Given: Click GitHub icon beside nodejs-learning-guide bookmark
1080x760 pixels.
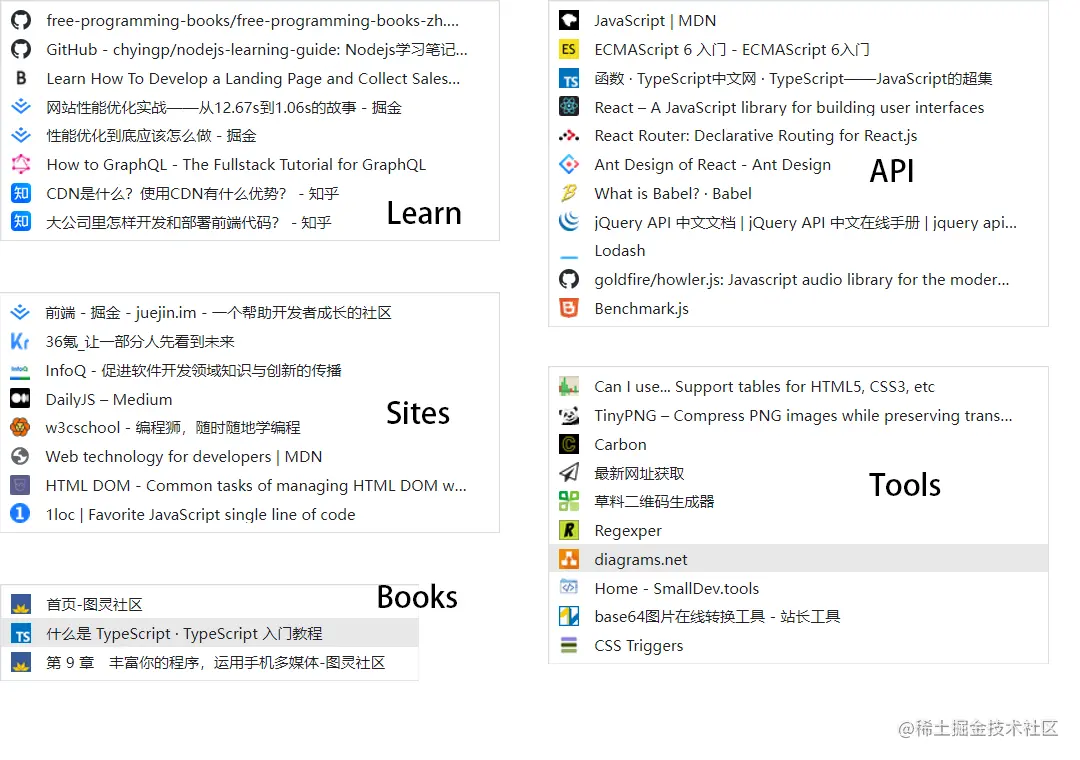Looking at the screenshot, I should tap(21, 49).
